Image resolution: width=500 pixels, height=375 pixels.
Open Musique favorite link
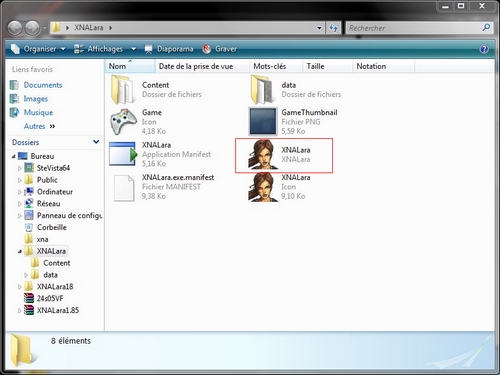tap(38, 113)
